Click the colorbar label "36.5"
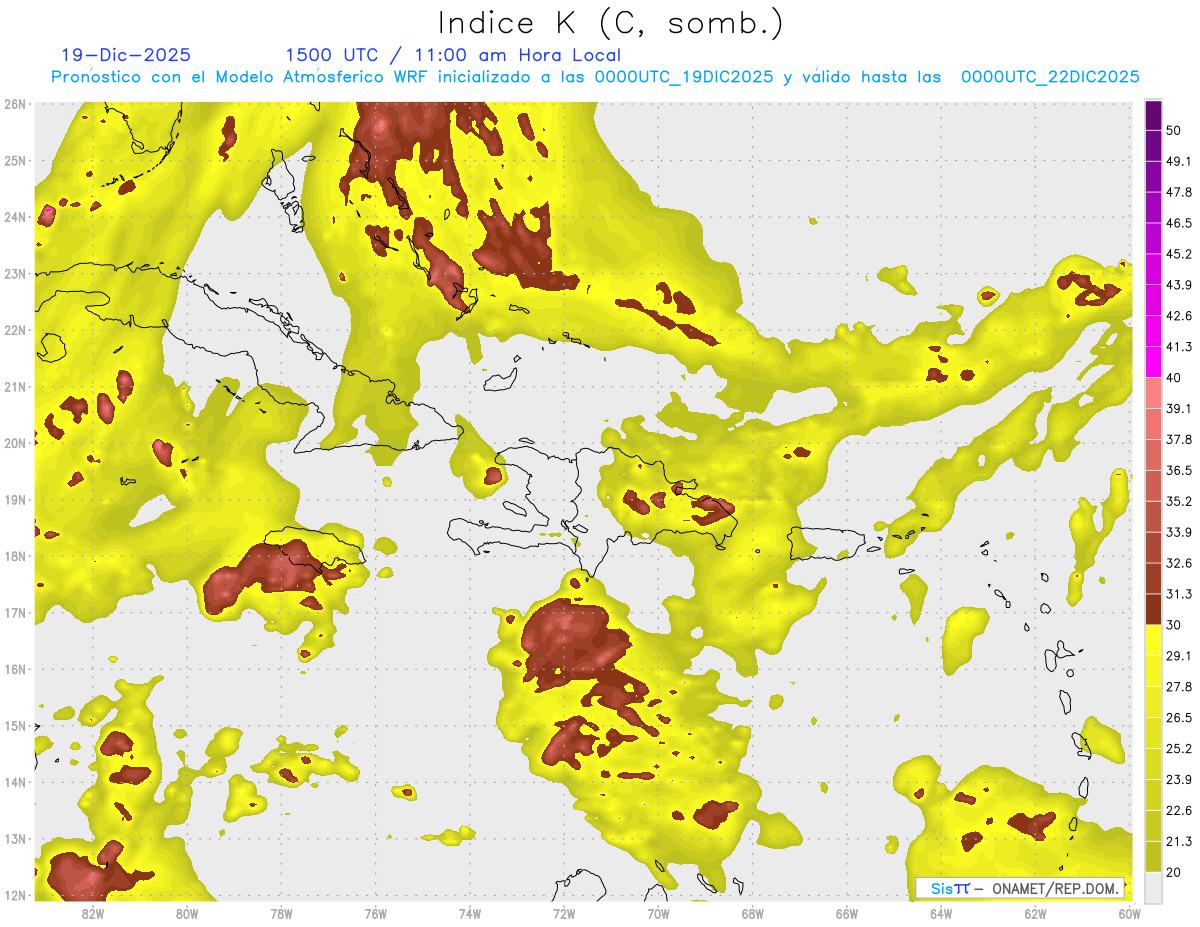The height and width of the screenshot is (927, 1200). 1179,470
